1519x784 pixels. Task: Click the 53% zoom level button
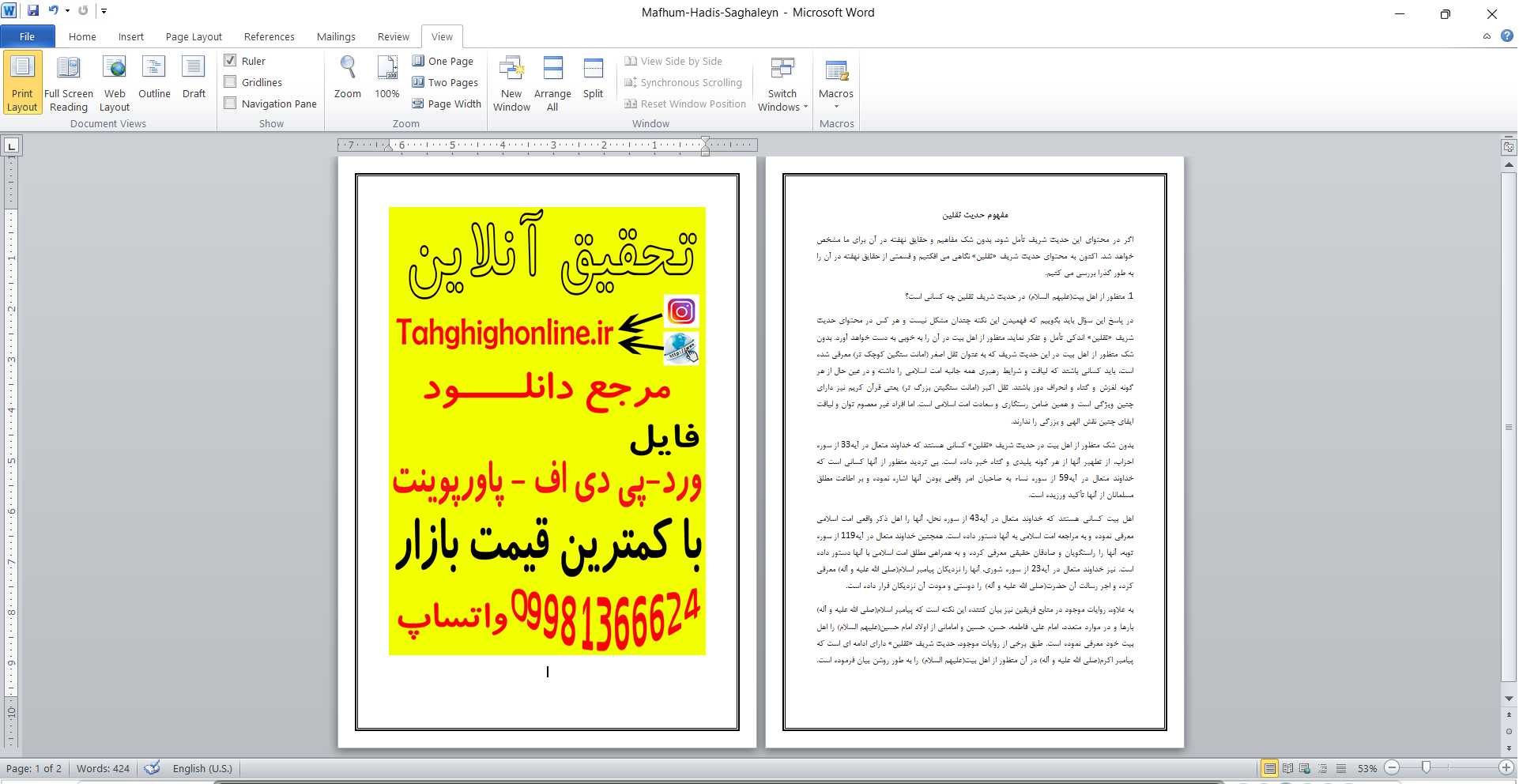1366,768
